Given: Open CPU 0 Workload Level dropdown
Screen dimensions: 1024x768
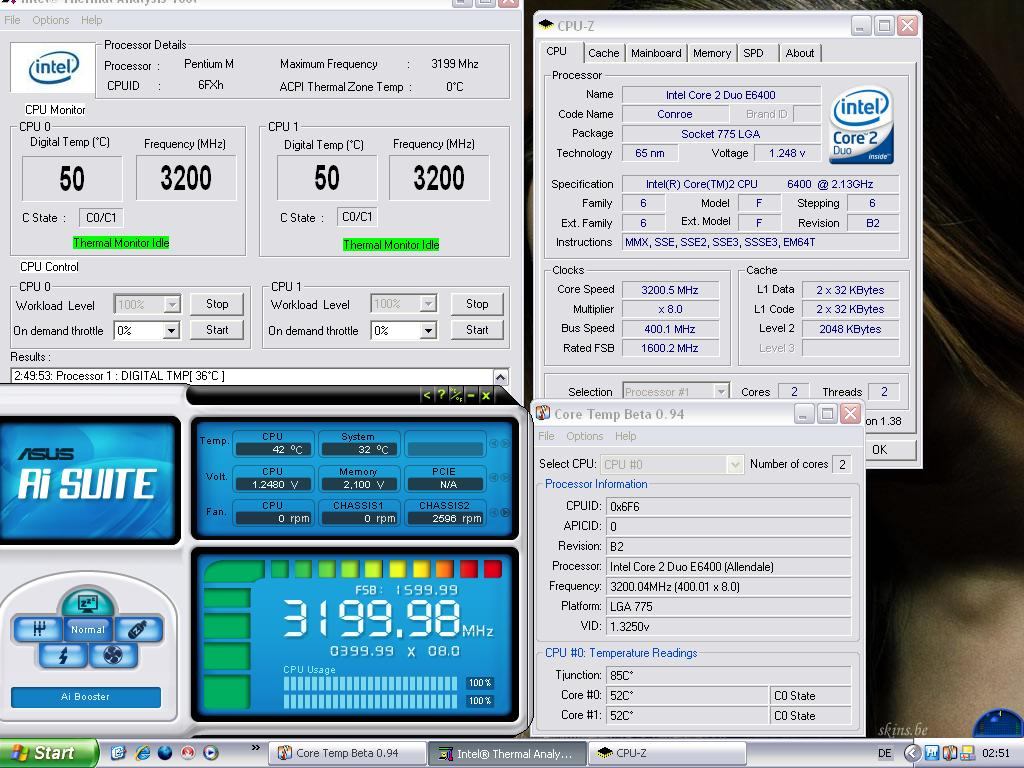Looking at the screenshot, I should pyautogui.click(x=172, y=304).
